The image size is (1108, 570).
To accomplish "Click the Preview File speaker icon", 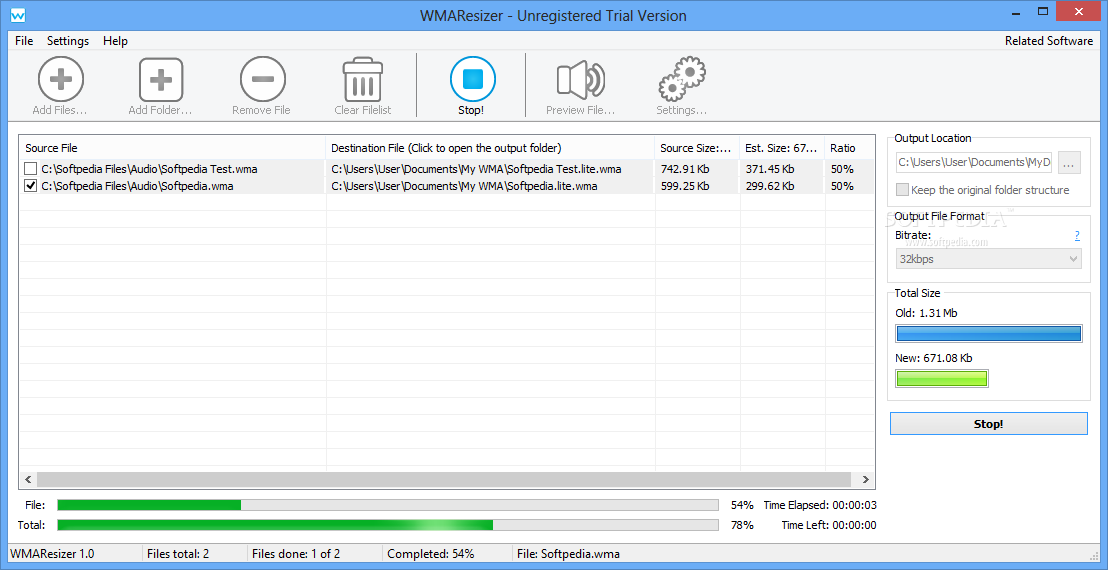I will point(580,79).
